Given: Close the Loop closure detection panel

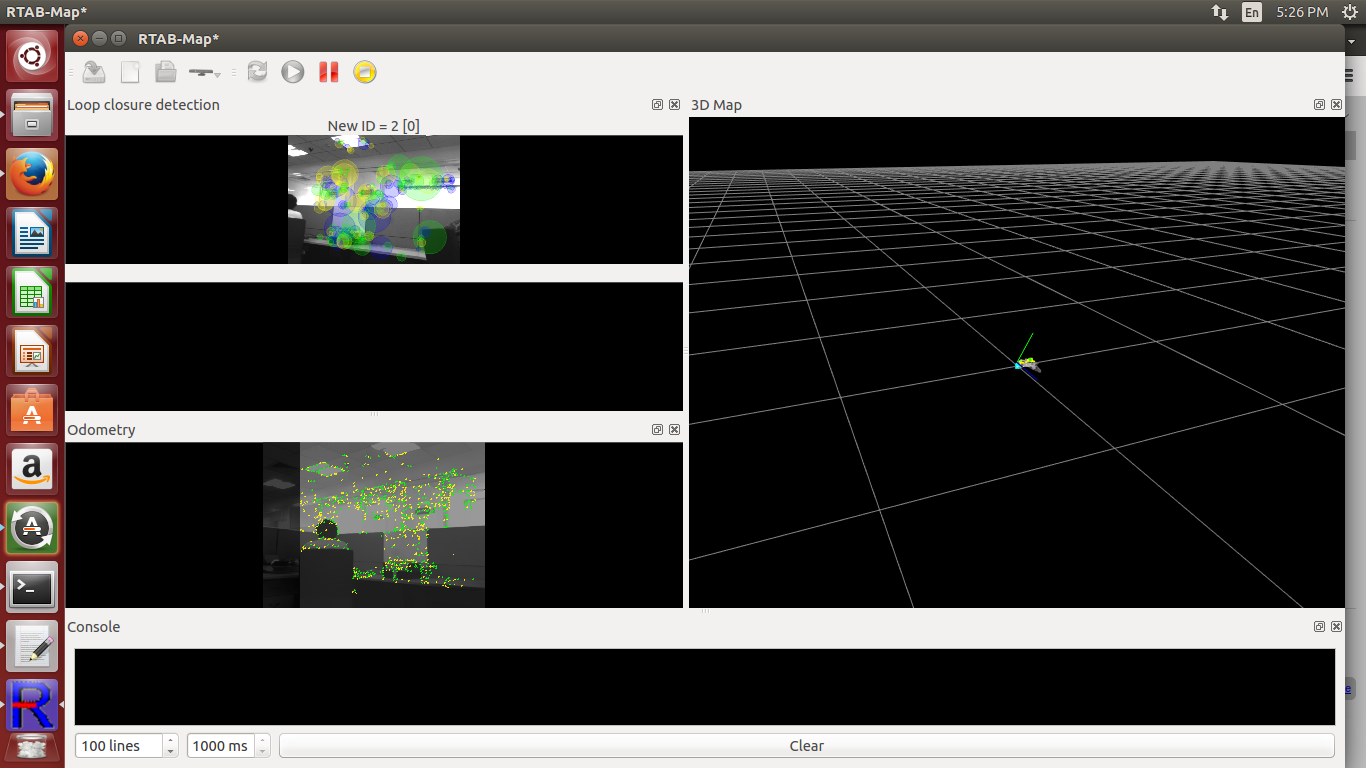Looking at the screenshot, I should coord(674,105).
